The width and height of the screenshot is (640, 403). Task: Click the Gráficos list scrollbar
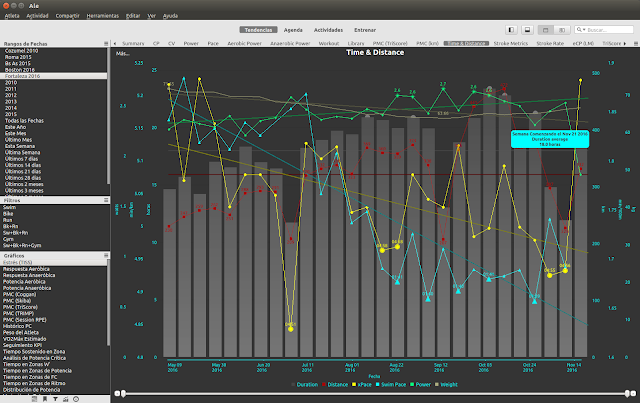(x=109, y=304)
